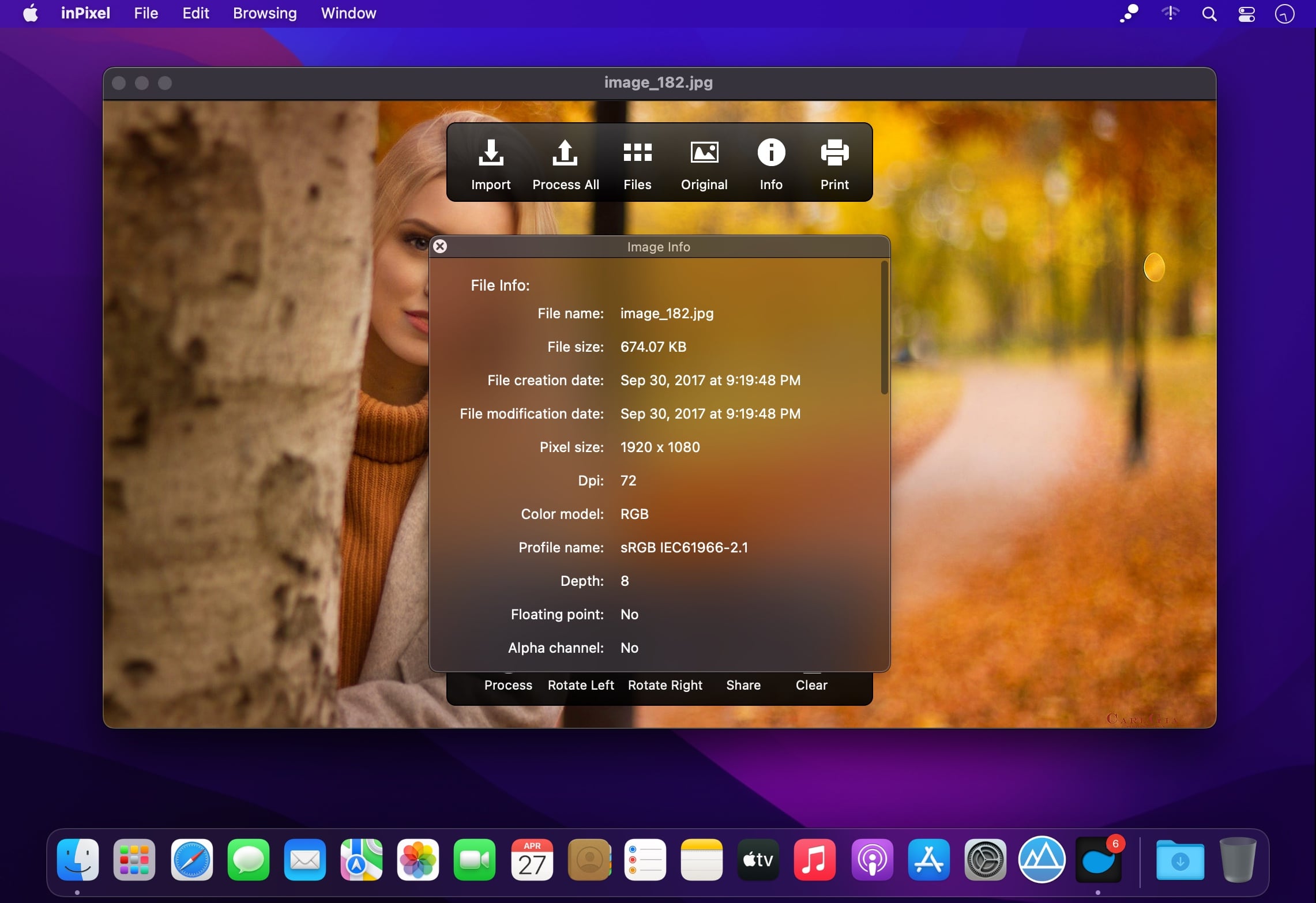Open Calendar from the Dock
This screenshot has width=1316, height=903.
[x=532, y=860]
